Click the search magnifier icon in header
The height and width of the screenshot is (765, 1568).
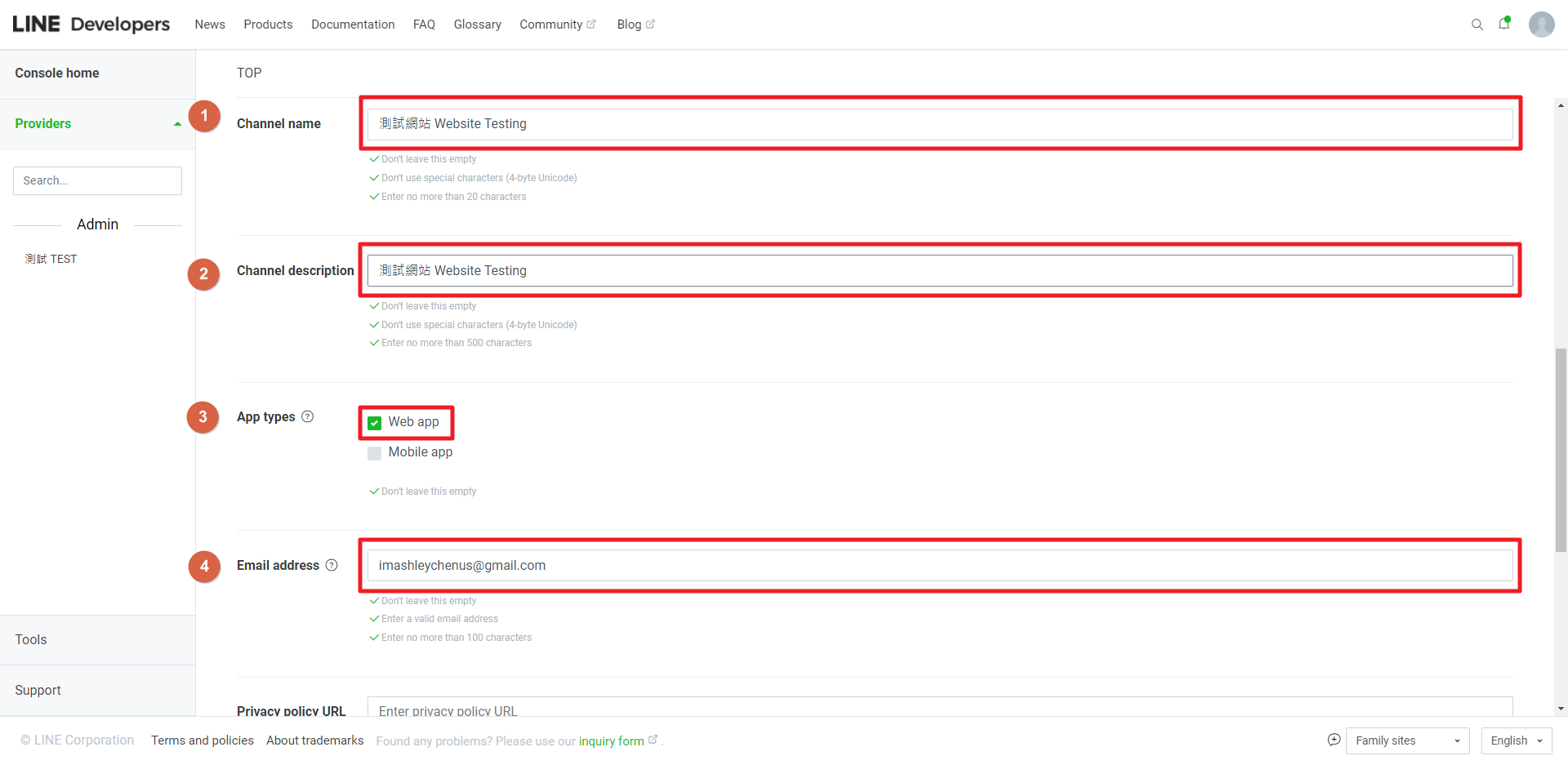[x=1477, y=24]
